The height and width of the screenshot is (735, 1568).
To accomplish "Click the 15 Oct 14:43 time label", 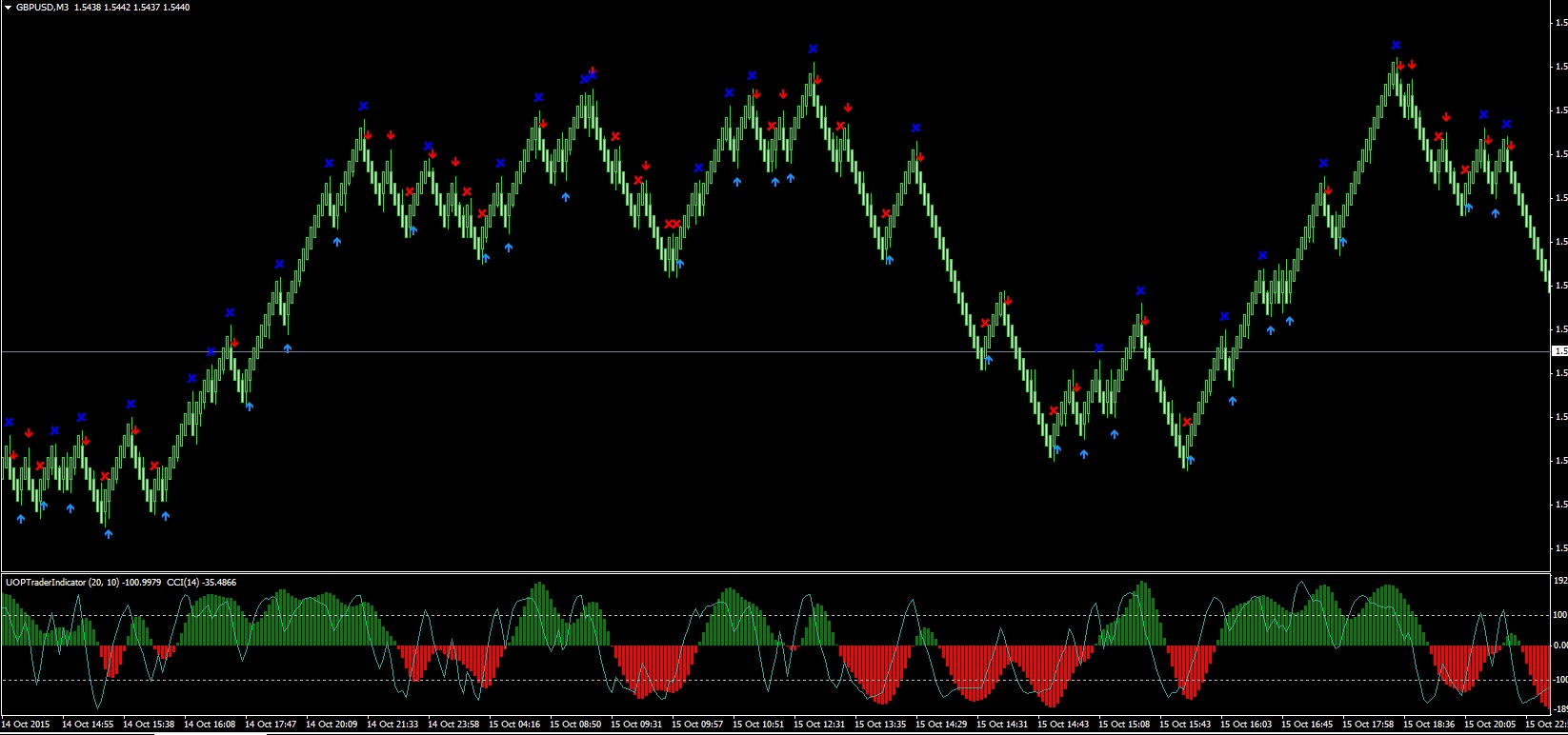I will (1063, 725).
